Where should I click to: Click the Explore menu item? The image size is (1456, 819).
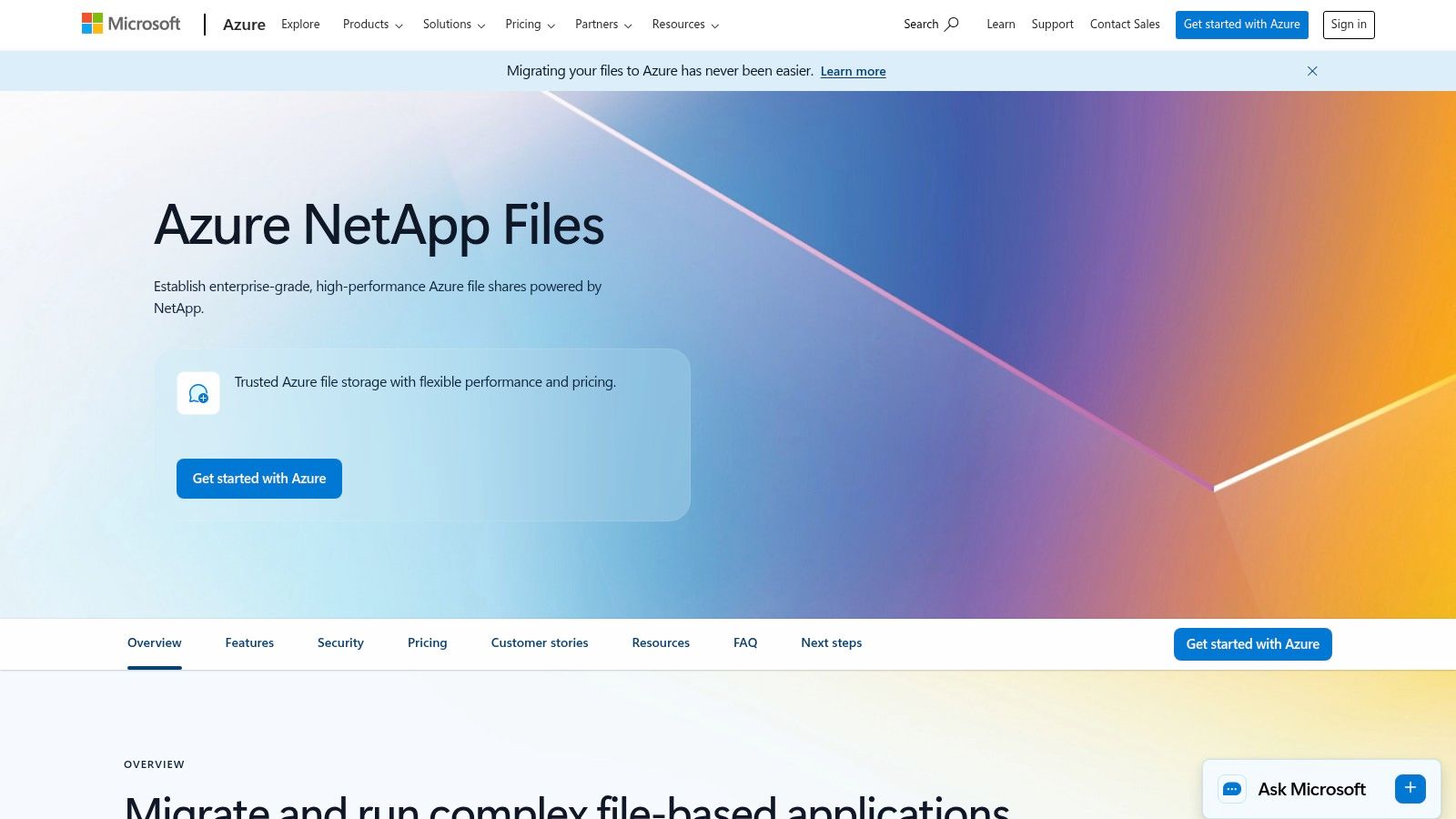pos(300,25)
